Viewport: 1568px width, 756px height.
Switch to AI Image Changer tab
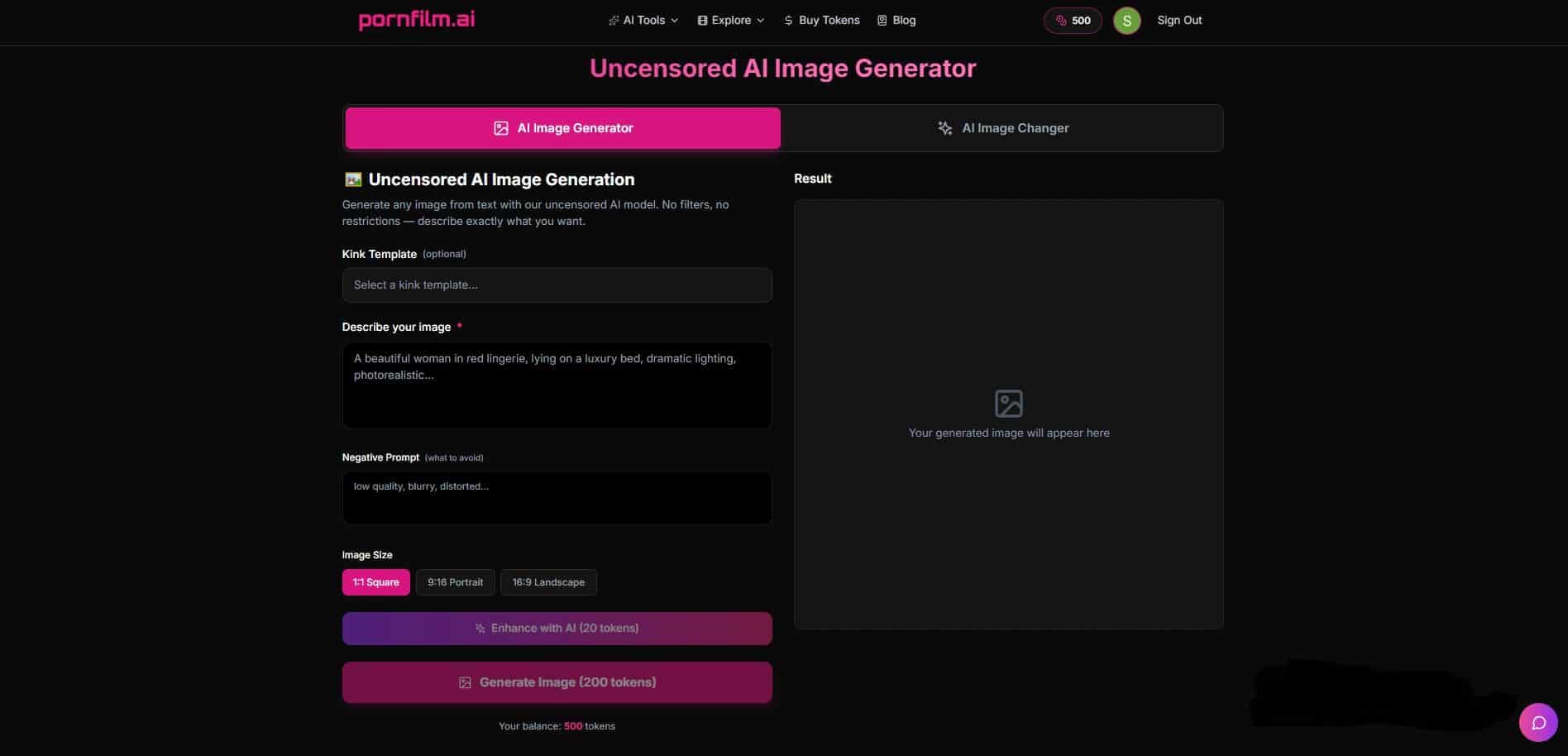point(1002,128)
